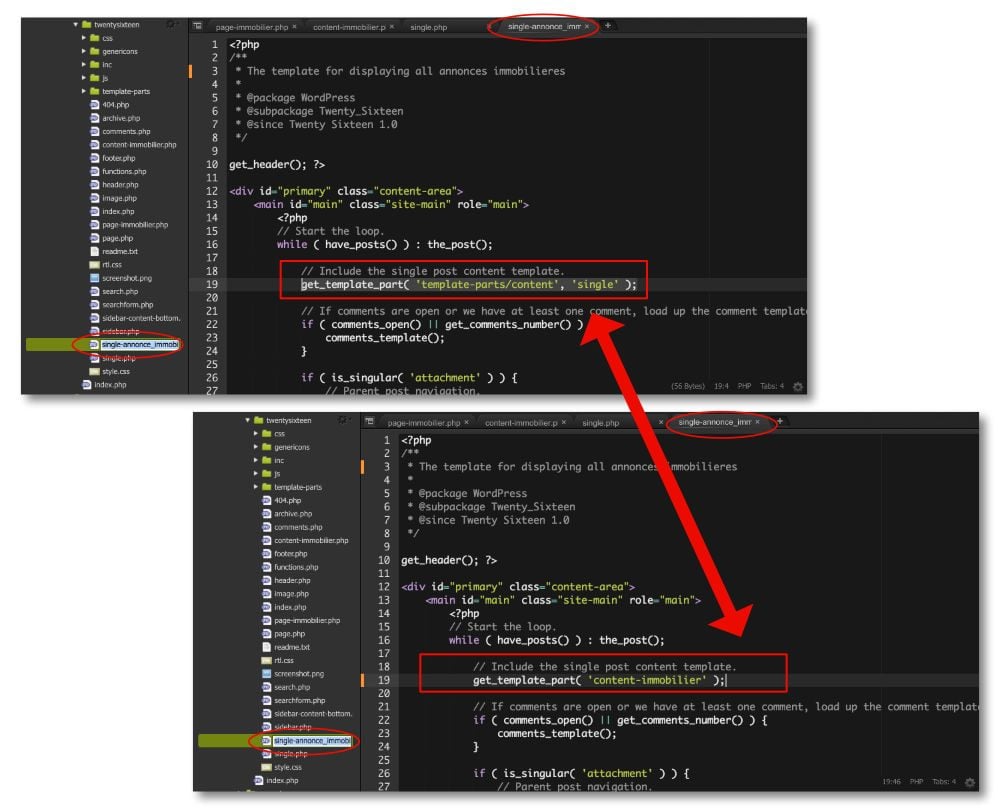Click the settings gear in lower editor's status bar
This screenshot has height=810, width=1000.
969,781
